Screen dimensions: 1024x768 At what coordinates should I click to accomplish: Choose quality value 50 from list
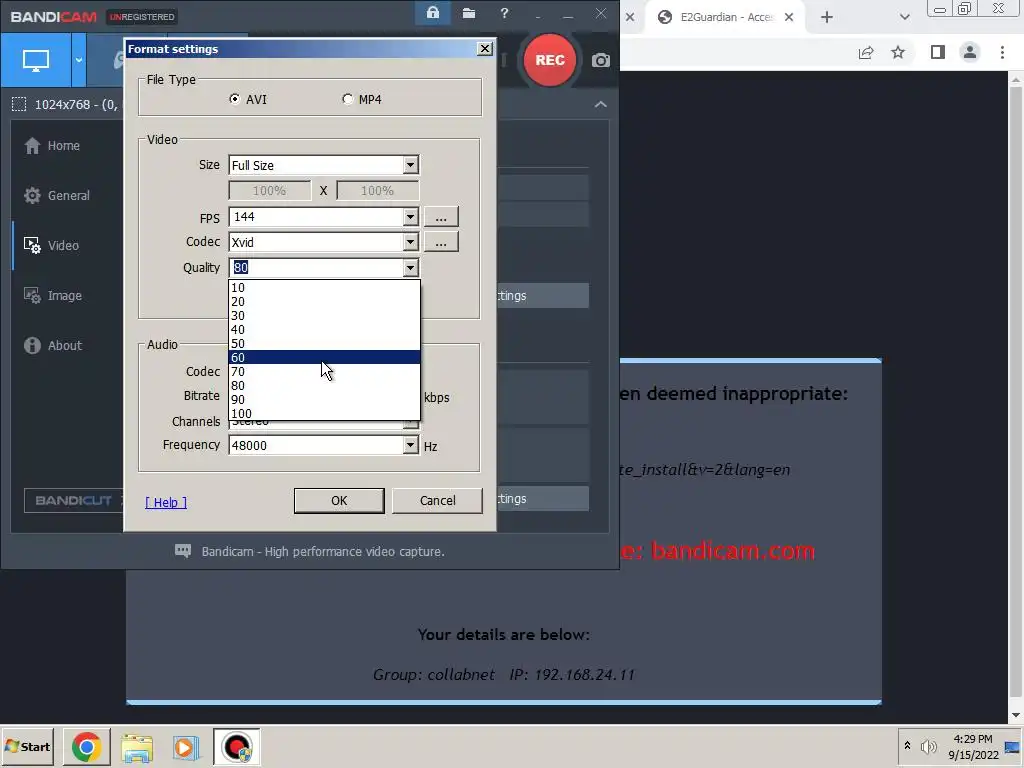click(324, 344)
